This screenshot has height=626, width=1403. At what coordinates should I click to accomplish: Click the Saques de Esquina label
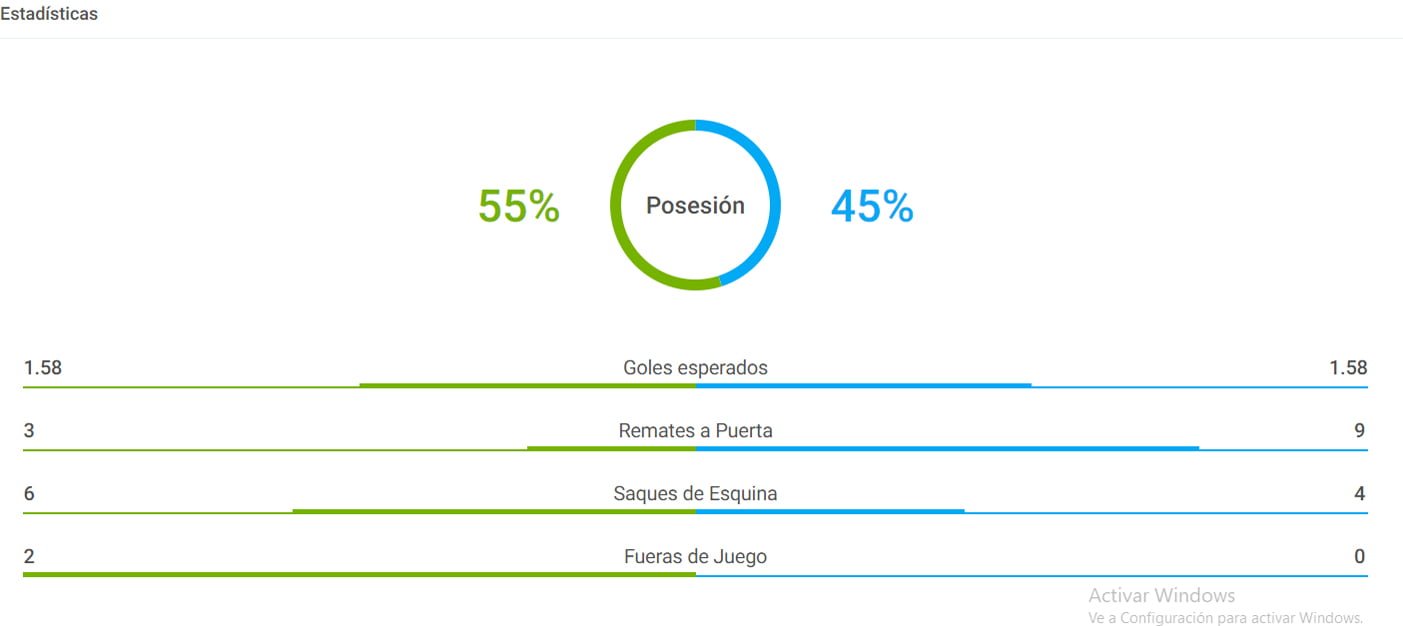tap(695, 494)
